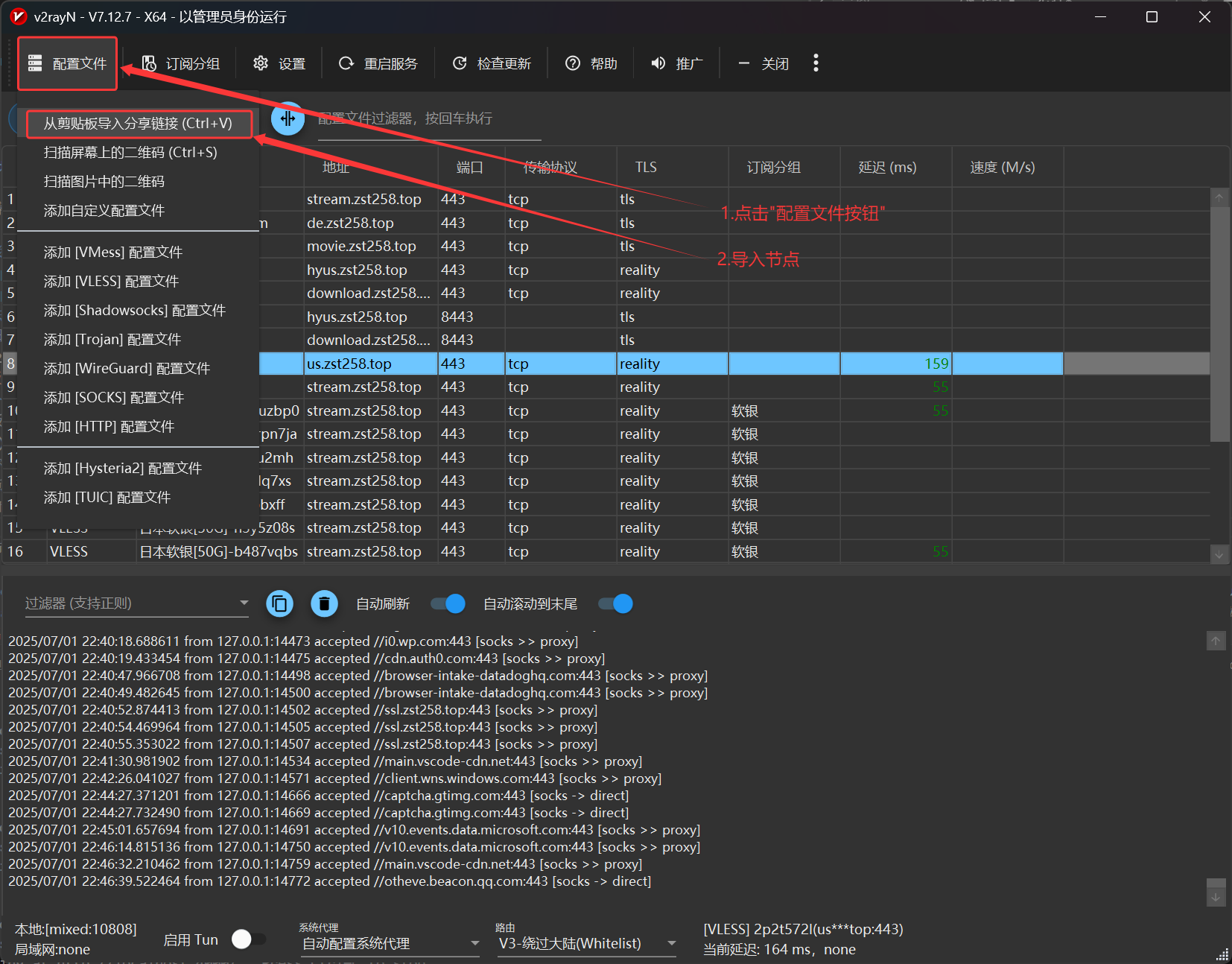Select 添加 [Trojan] 配置文件
1232x964 pixels.
coord(139,340)
